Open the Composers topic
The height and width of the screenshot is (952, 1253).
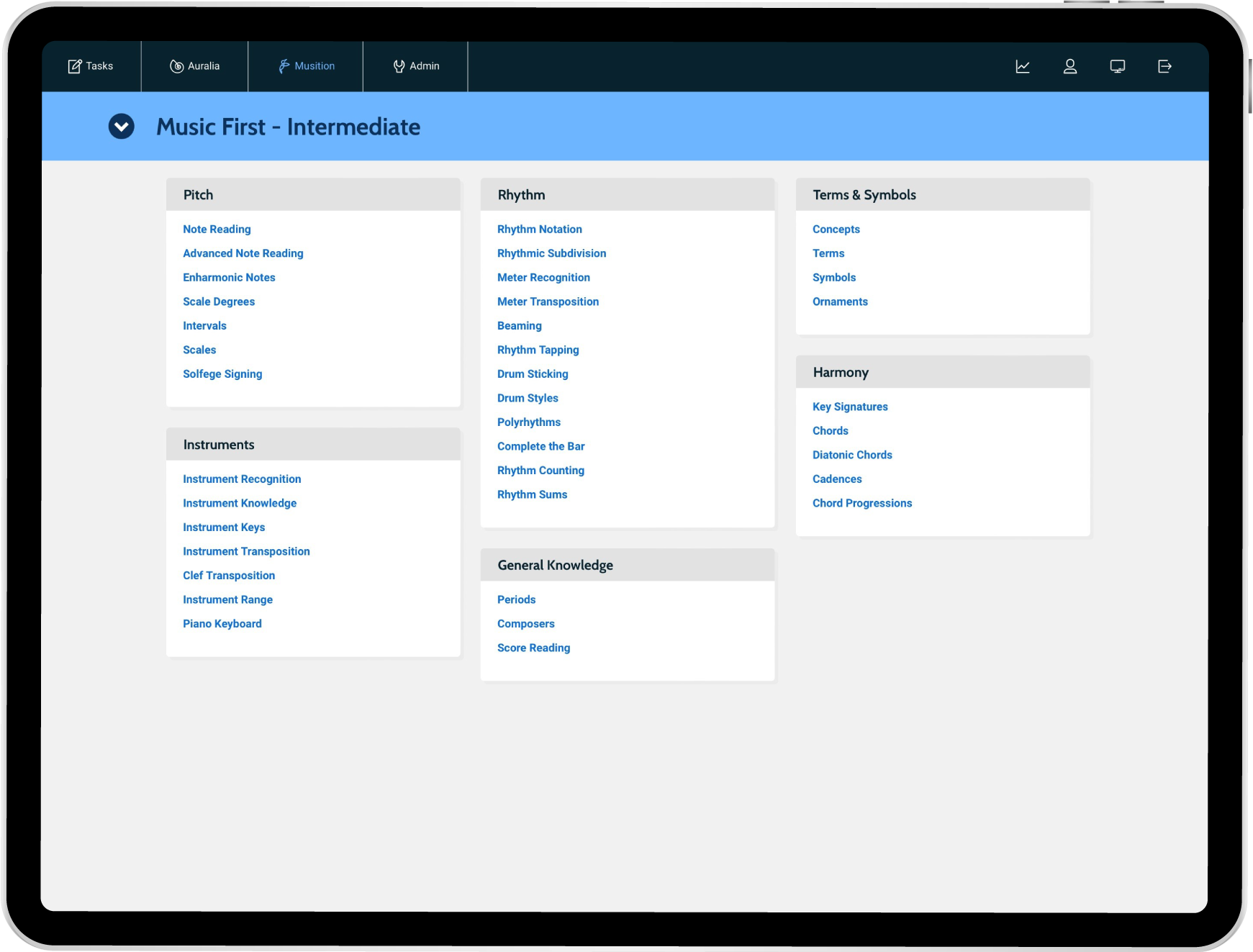point(525,624)
